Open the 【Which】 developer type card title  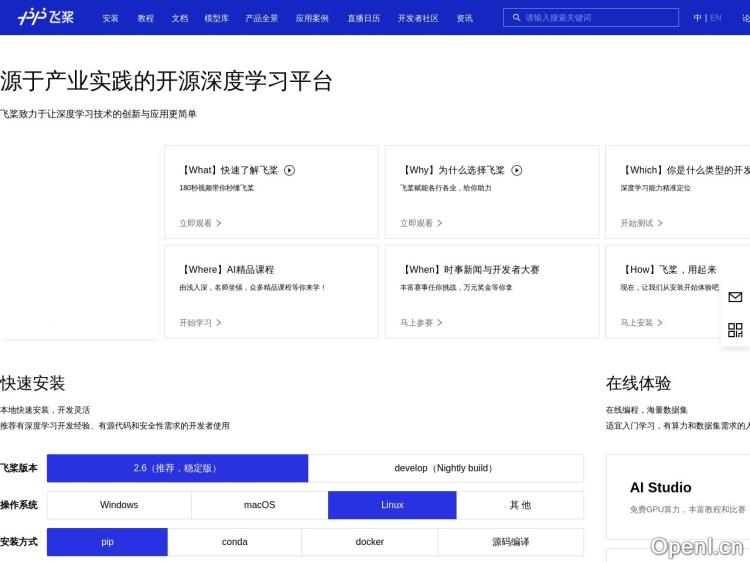click(x=685, y=170)
